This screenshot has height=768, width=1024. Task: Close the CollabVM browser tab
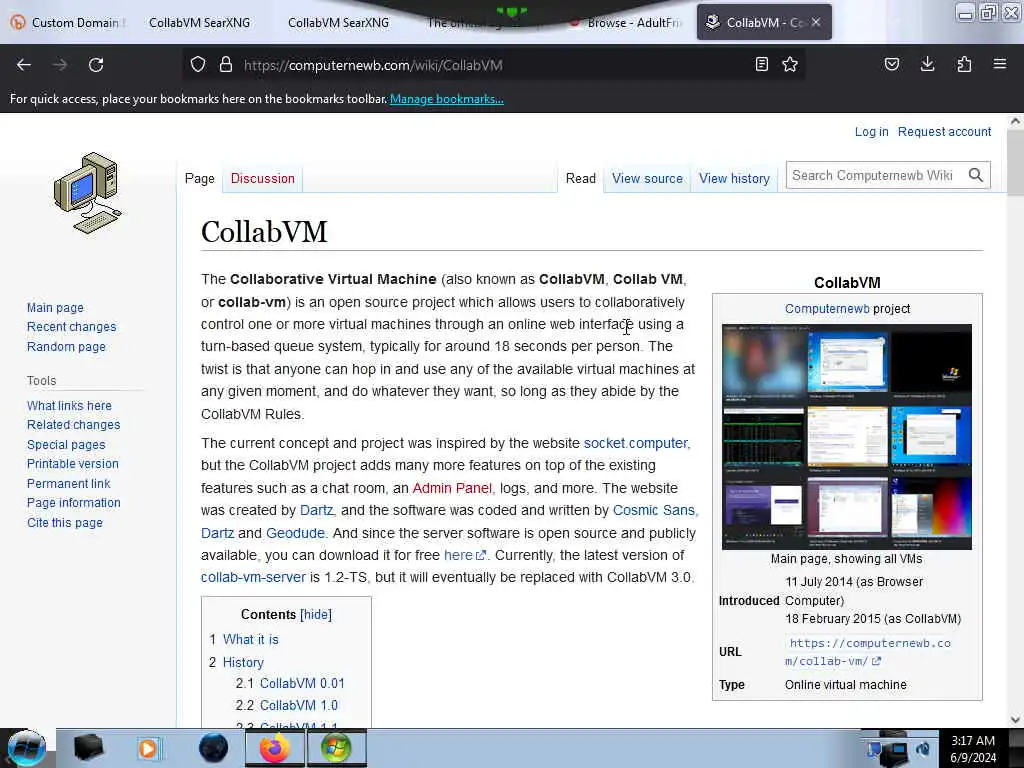(816, 22)
